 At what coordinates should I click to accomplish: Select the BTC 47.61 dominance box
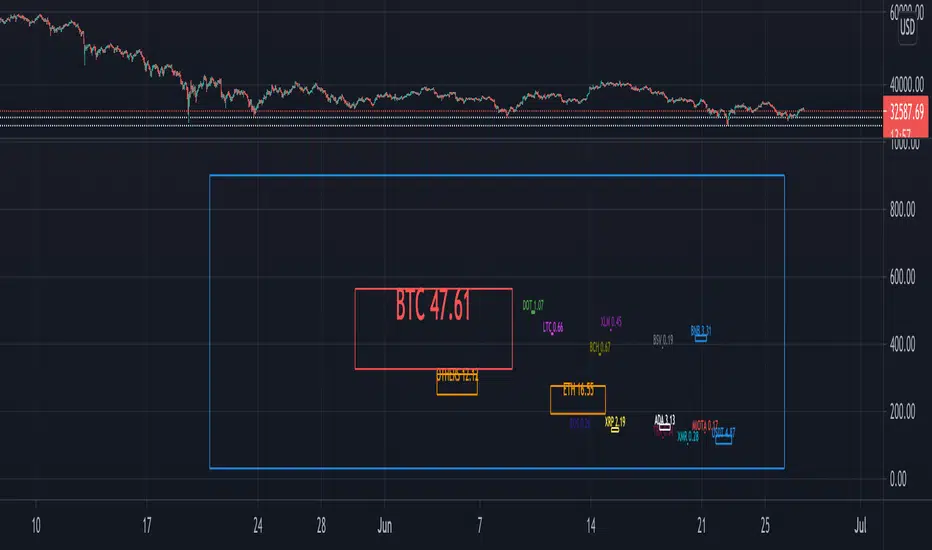[x=433, y=329]
